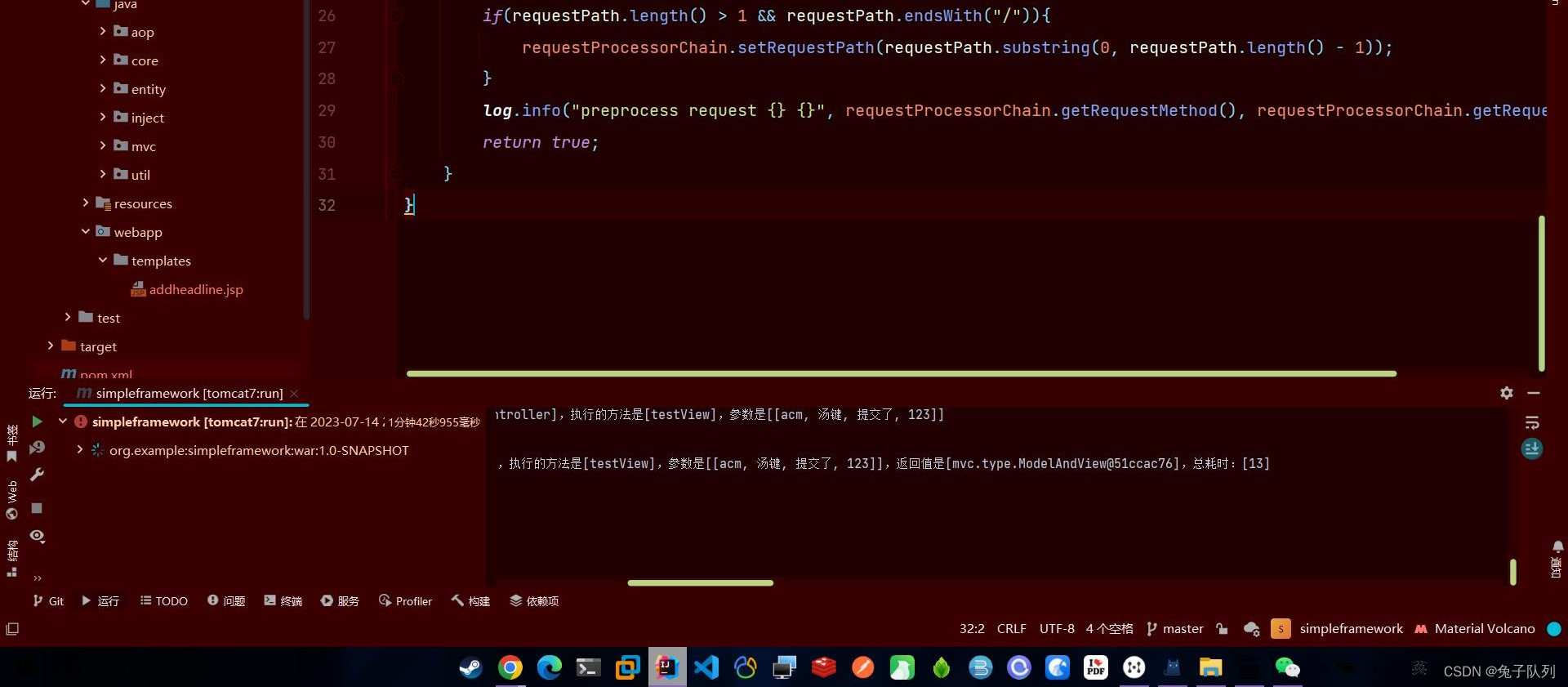Open Git branch master menu
Viewport: 1568px width, 687px height.
[1175, 628]
